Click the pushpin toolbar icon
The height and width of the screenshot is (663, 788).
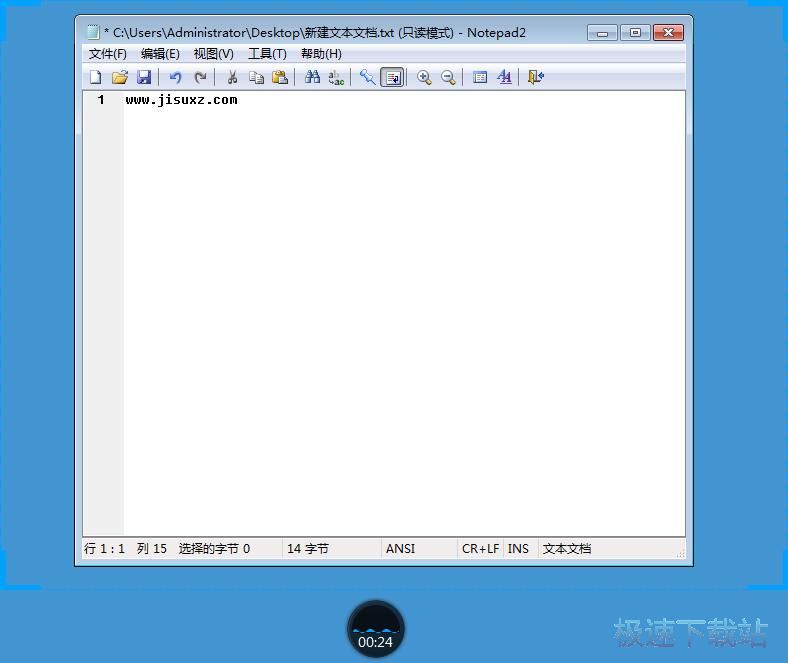point(367,77)
